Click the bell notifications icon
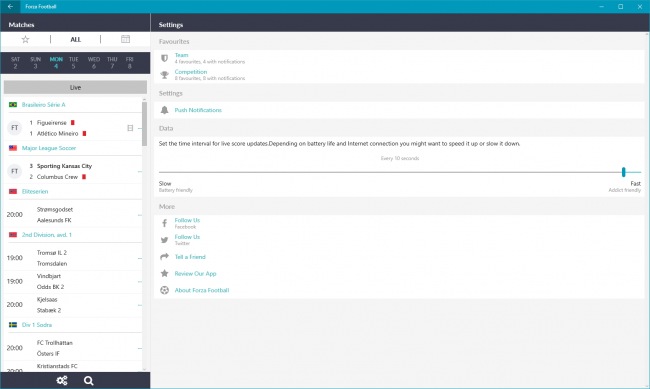 (165, 110)
